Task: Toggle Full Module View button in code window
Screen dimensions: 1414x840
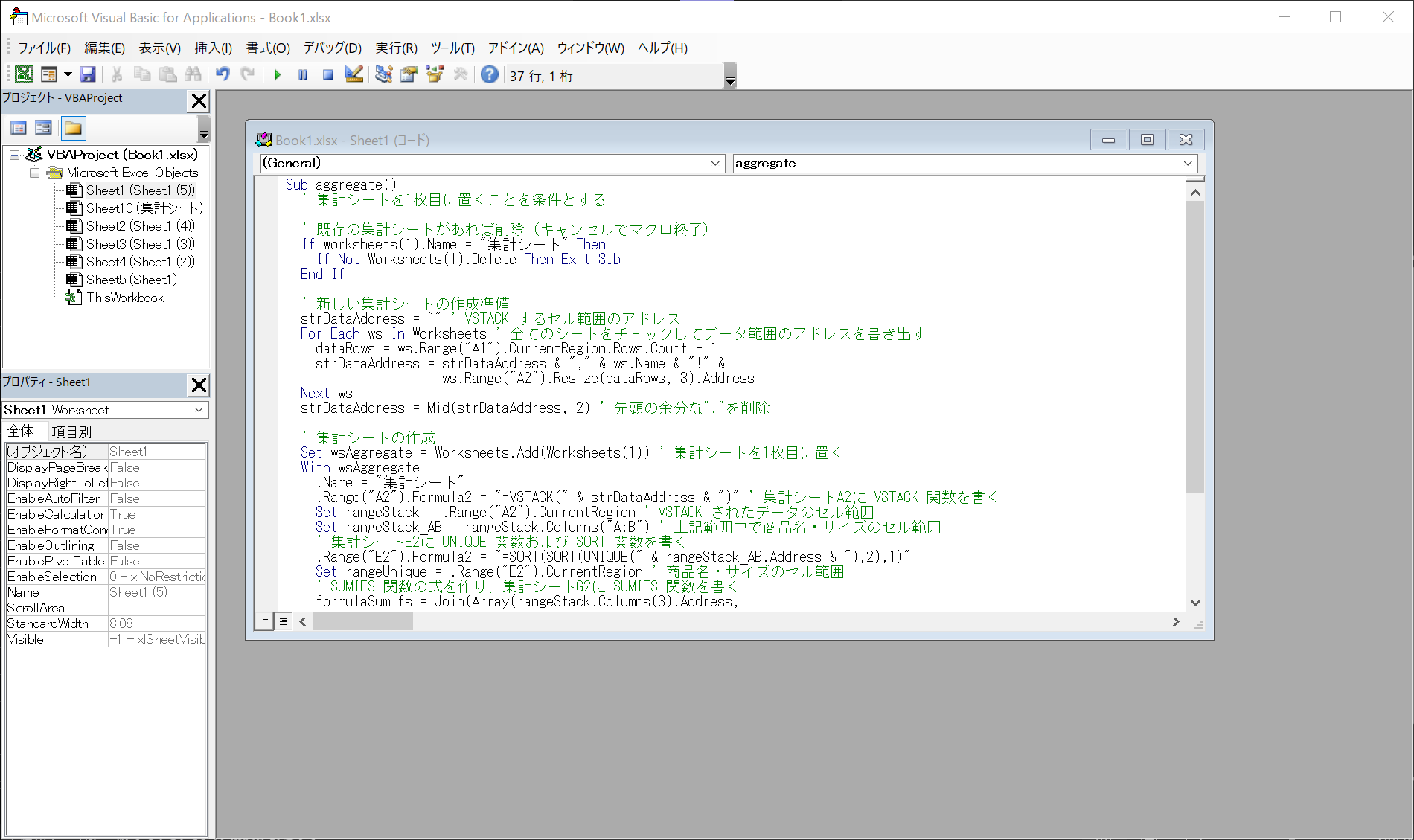Action: click(x=284, y=621)
